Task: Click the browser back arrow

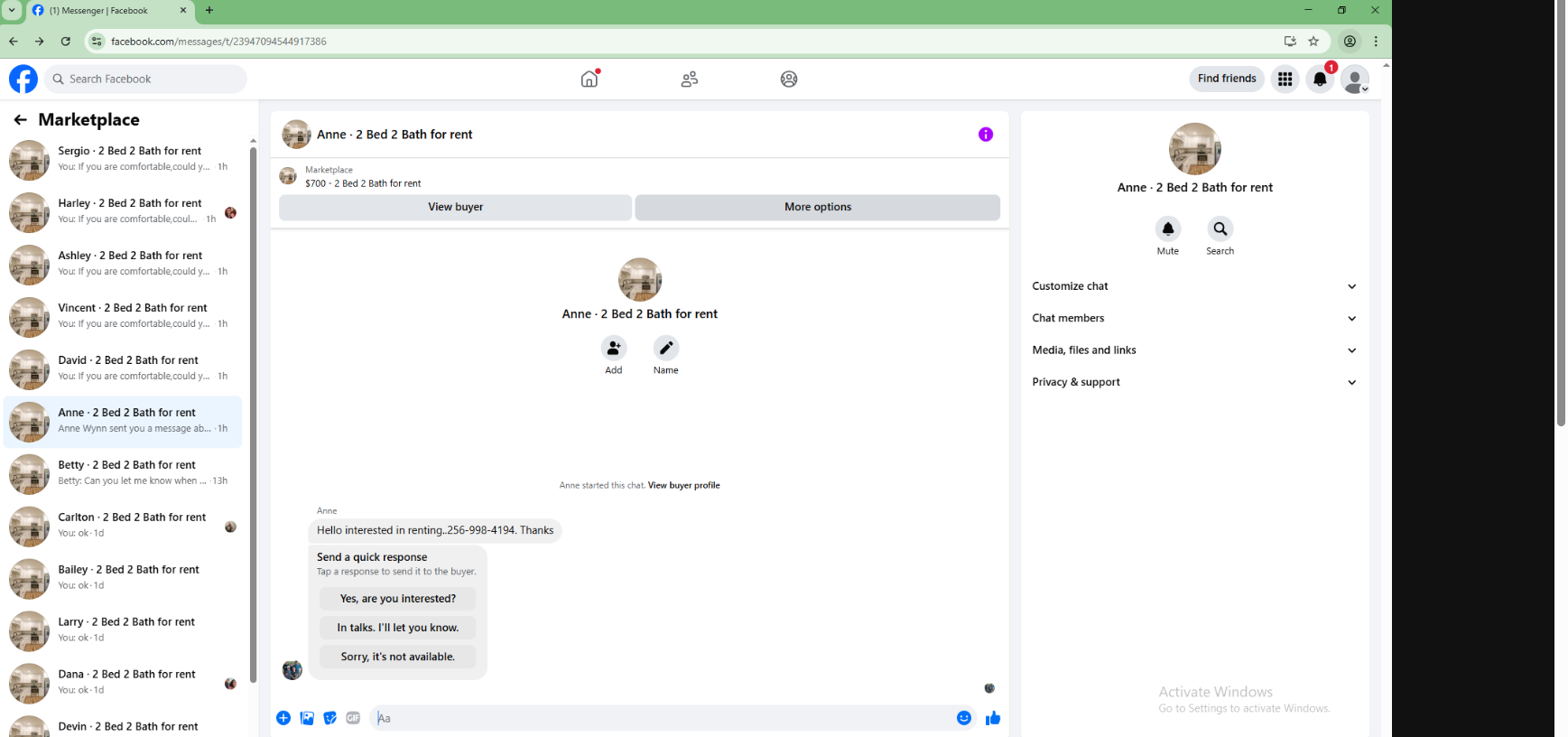Action: 14,42
